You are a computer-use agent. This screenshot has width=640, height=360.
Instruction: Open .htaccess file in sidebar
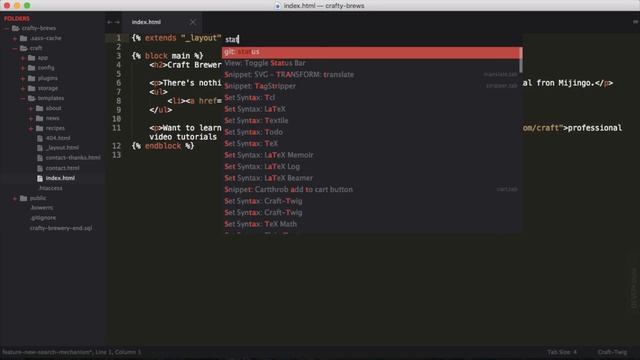pos(50,188)
